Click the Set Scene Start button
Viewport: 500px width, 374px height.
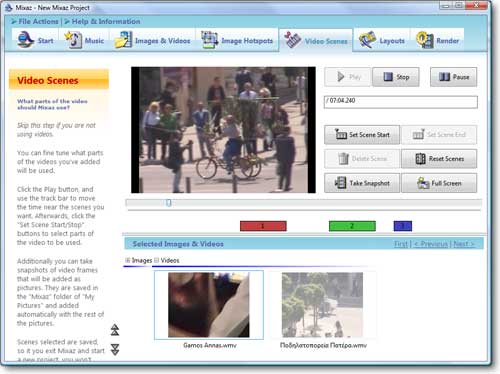[x=362, y=135]
